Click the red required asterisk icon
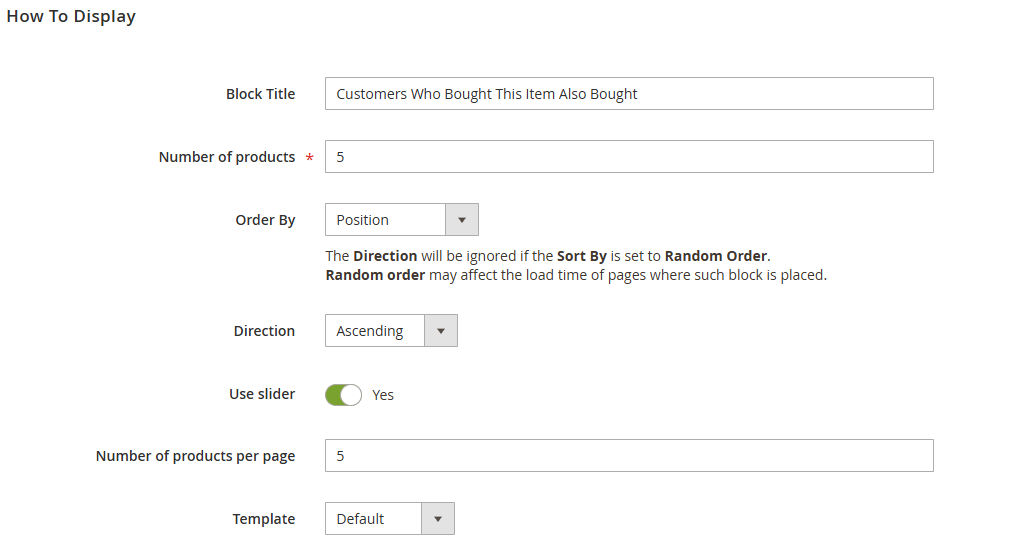 coord(309,158)
